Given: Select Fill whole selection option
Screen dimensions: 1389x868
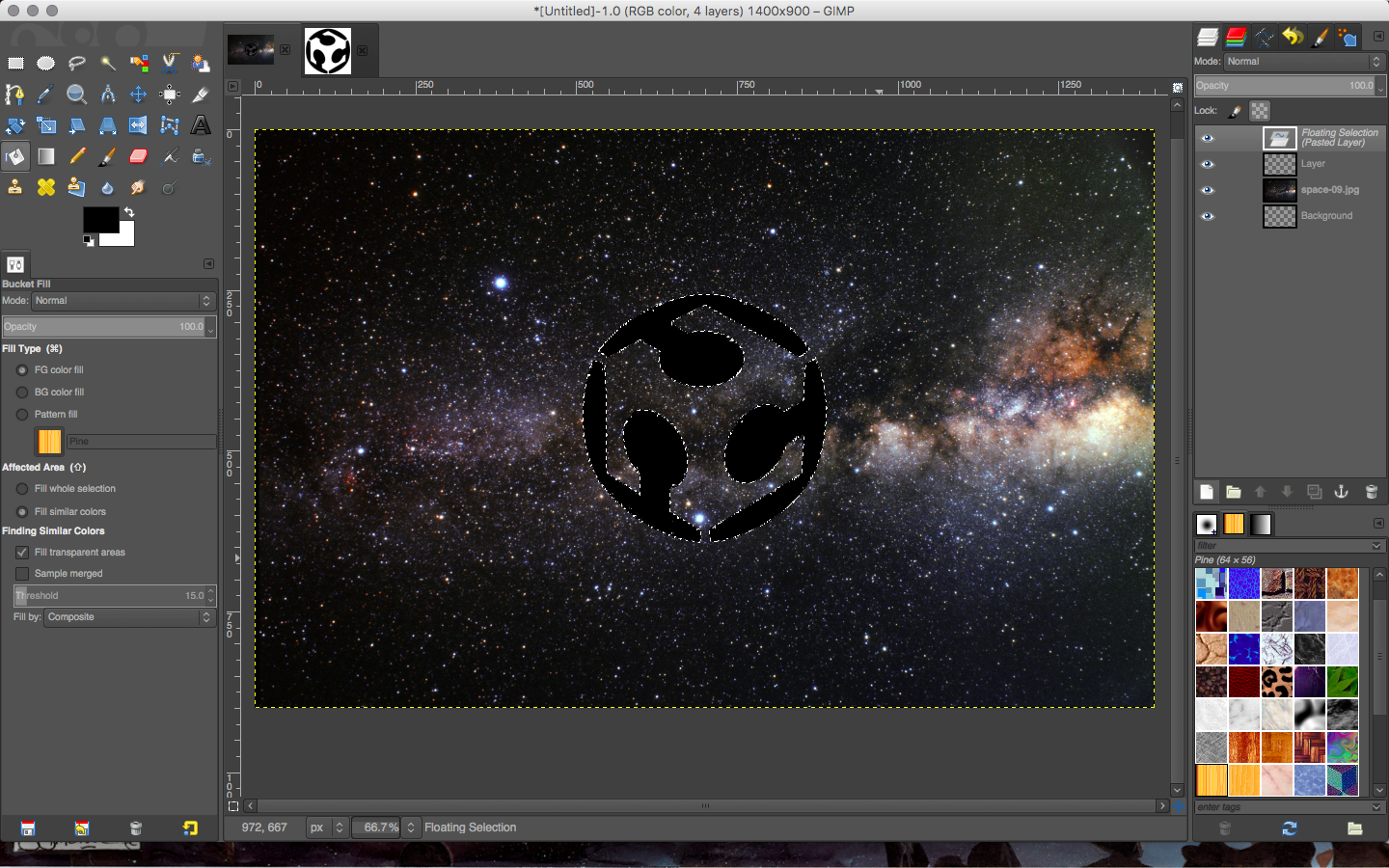Looking at the screenshot, I should tap(22, 489).
